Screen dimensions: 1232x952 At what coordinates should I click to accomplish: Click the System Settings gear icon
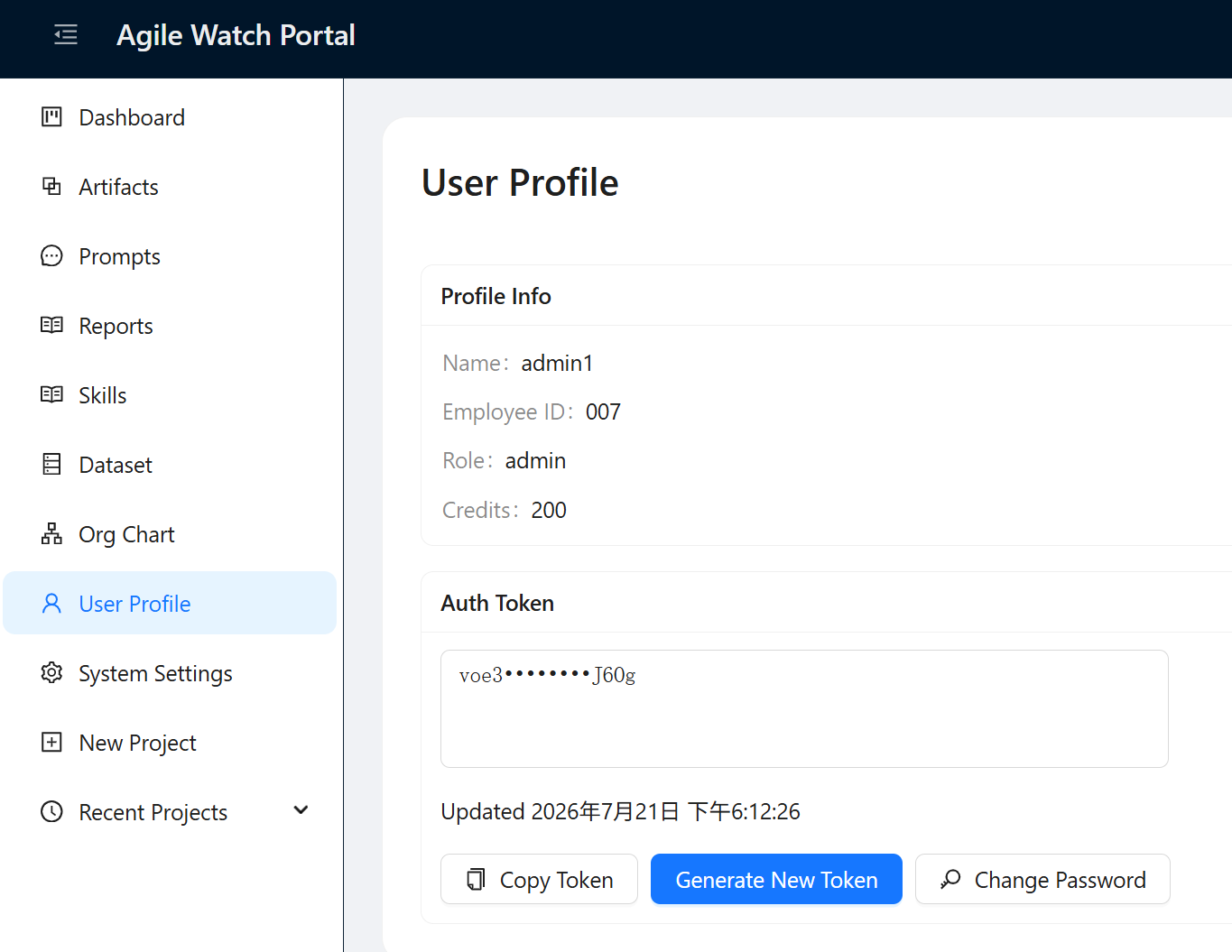pos(51,672)
